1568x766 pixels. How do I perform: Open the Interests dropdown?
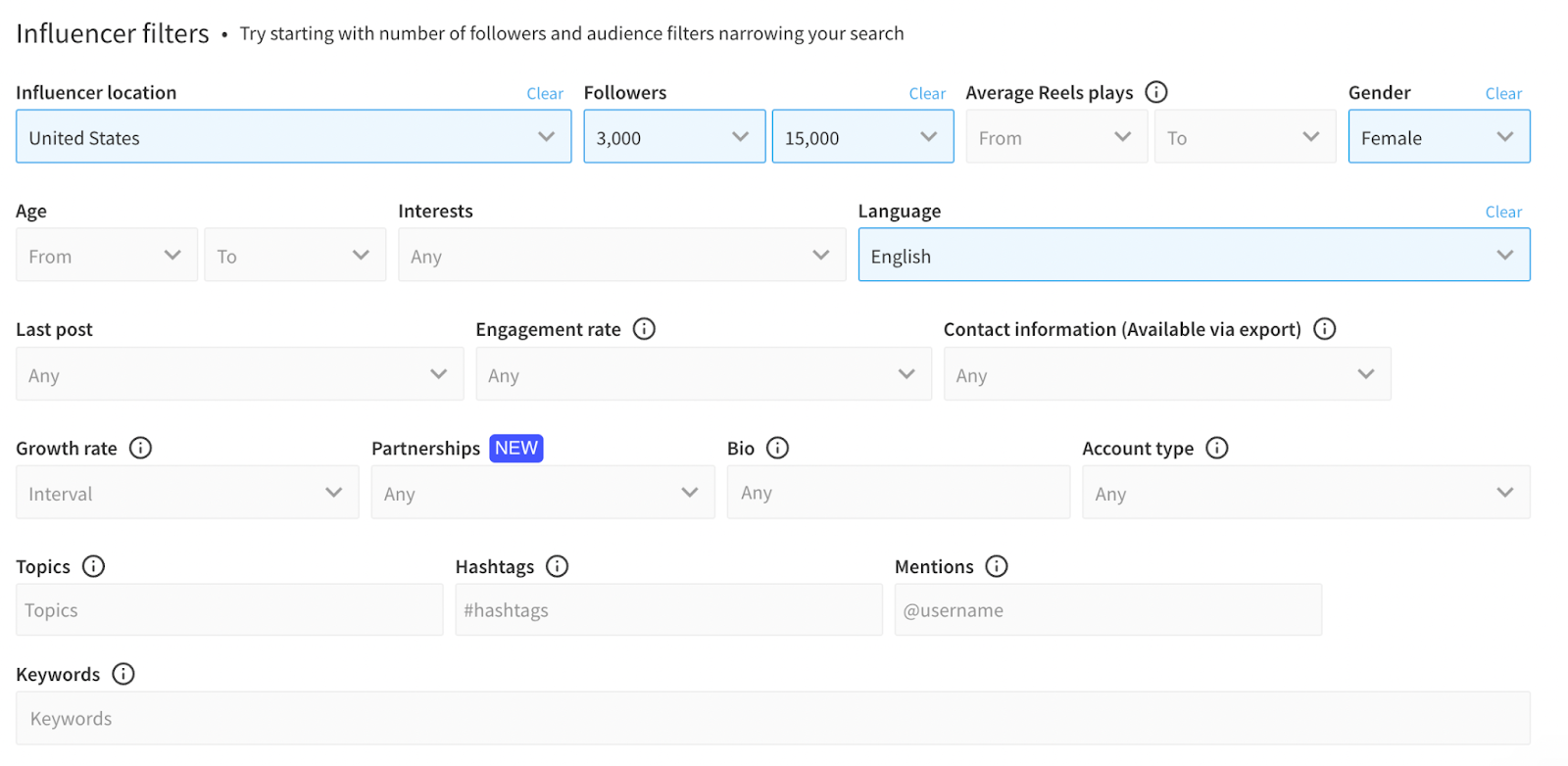tap(621, 256)
